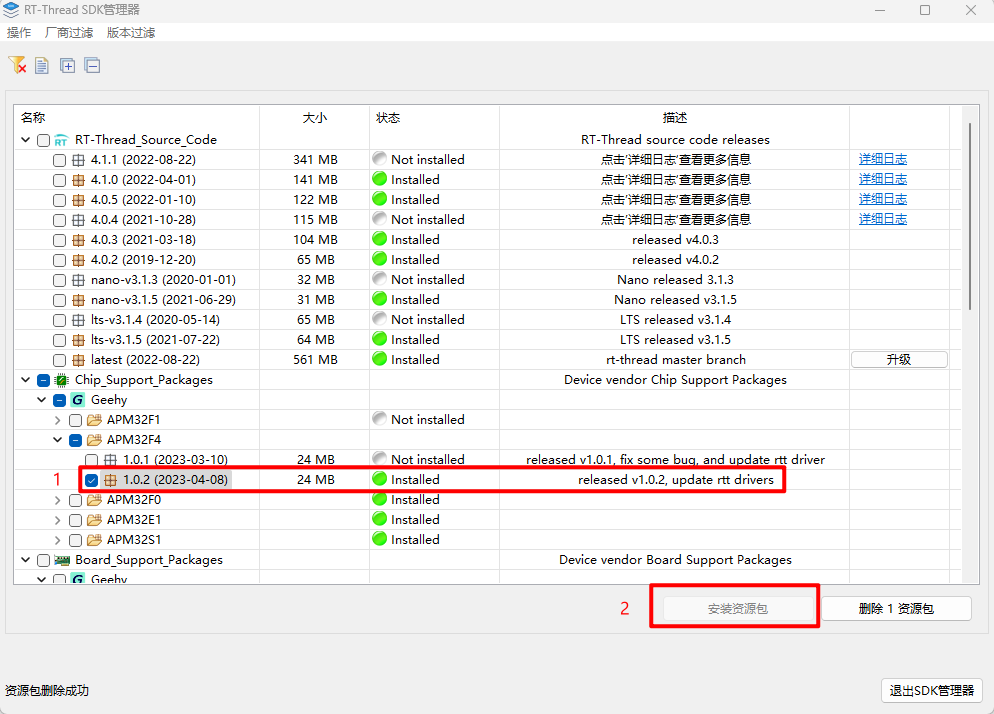Click the 删除 1 资源包 button
Screen dimensions: 994x714
pos(896,609)
